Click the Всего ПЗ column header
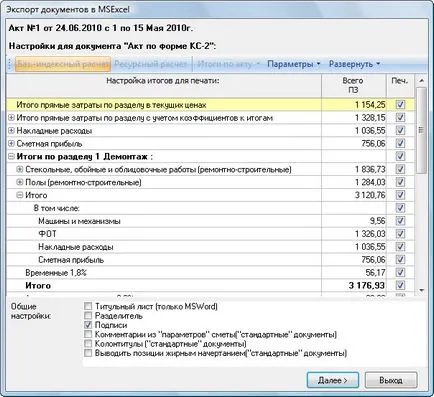The width and height of the screenshot is (434, 397). click(353, 86)
